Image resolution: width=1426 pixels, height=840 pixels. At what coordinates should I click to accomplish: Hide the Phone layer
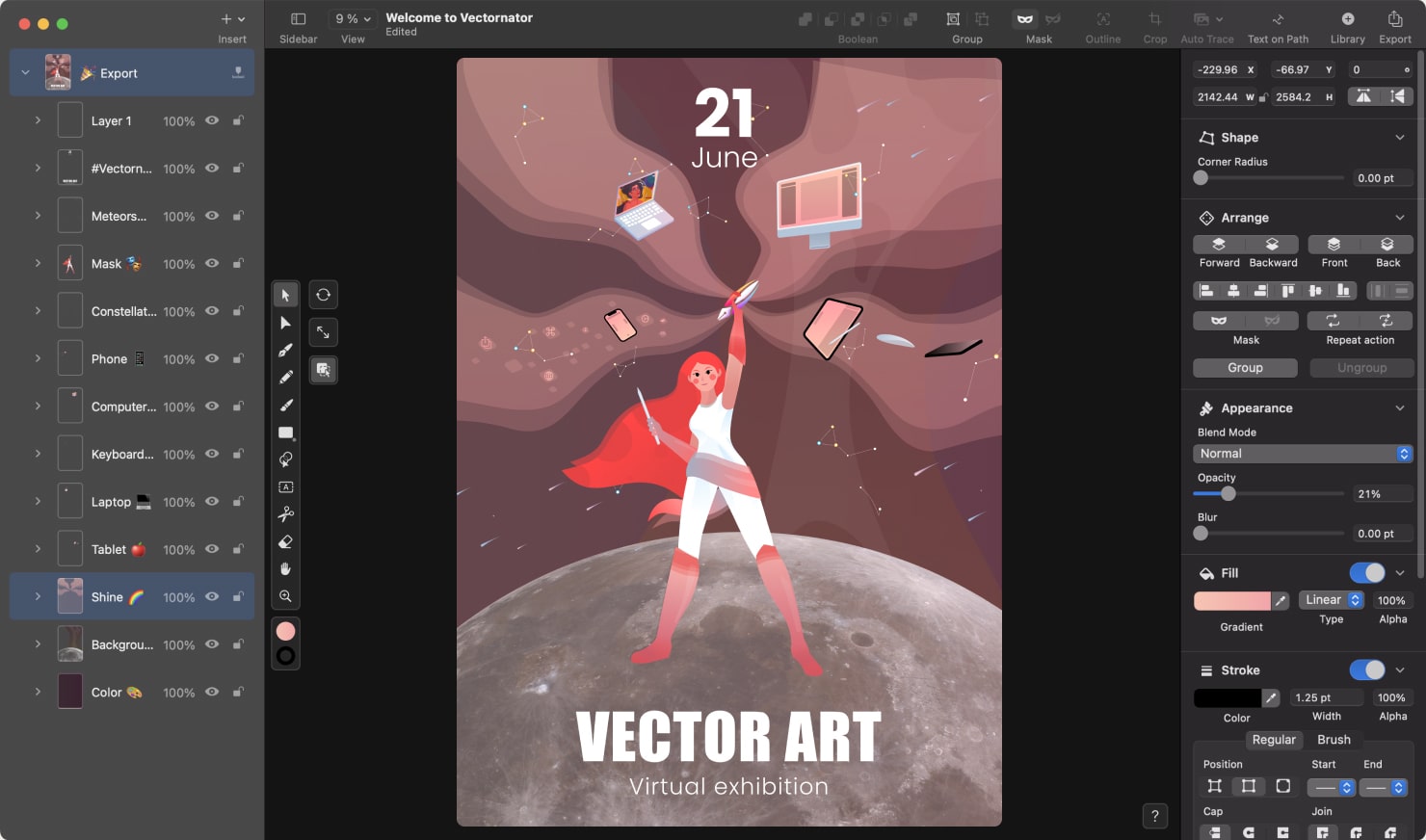point(212,358)
